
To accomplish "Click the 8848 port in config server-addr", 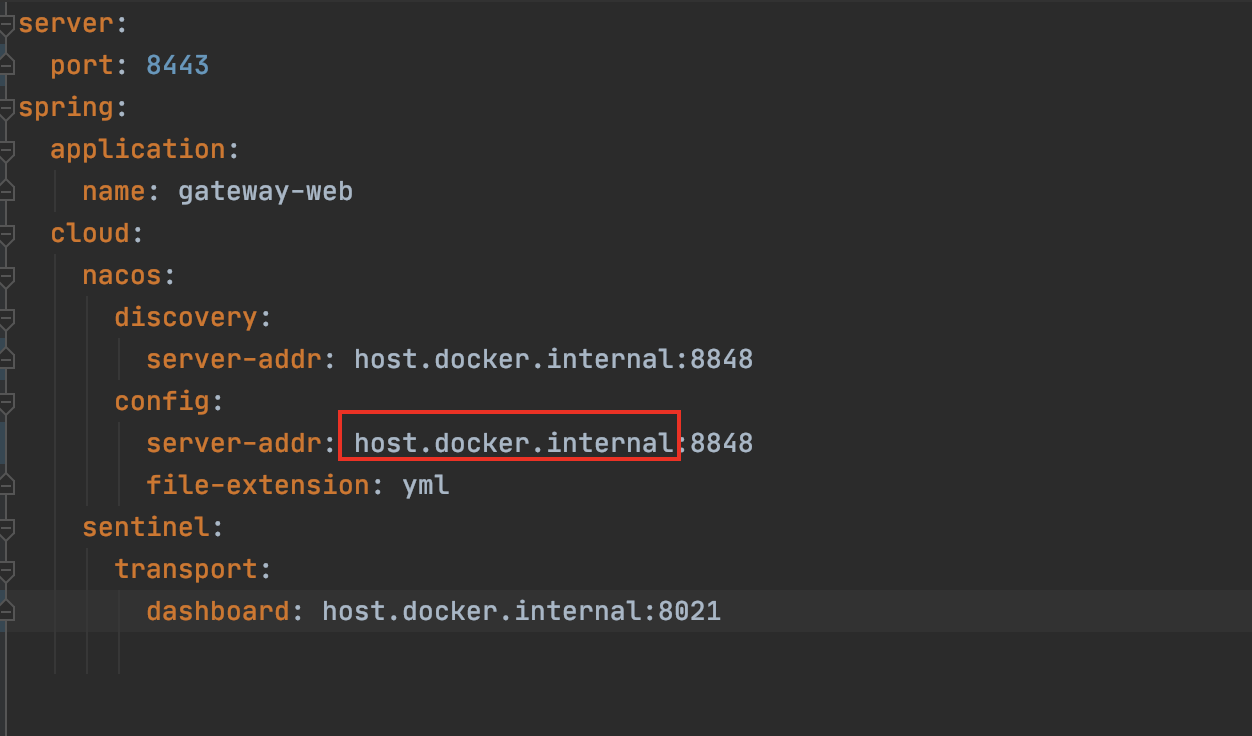I will coord(721,443).
